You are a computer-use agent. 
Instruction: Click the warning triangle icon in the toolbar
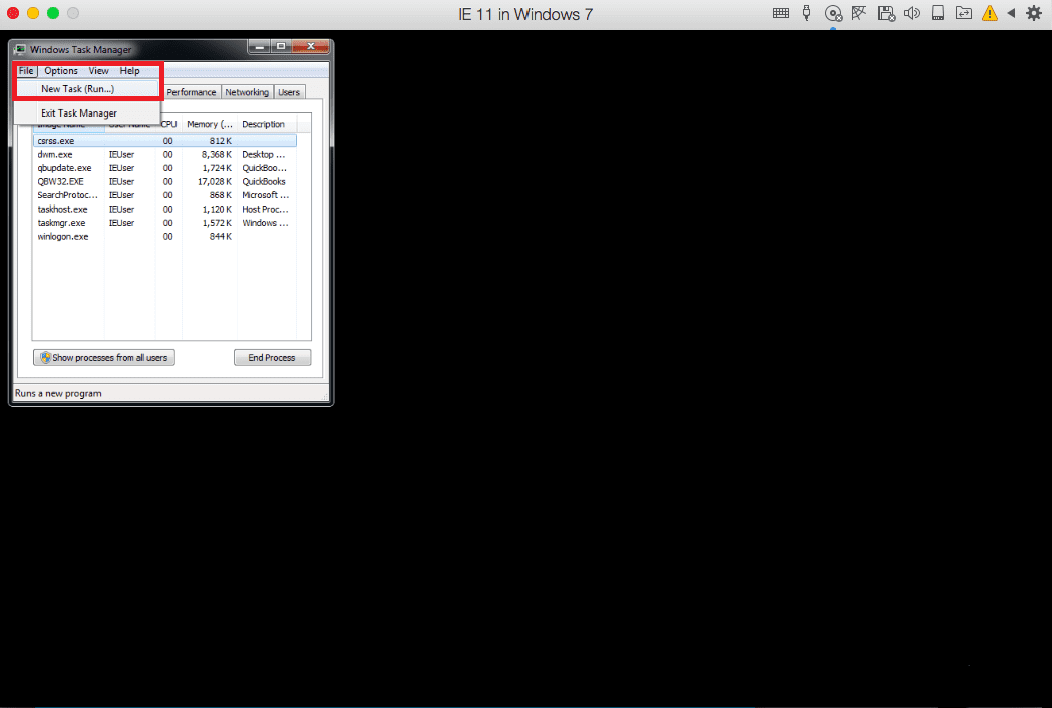pos(990,13)
